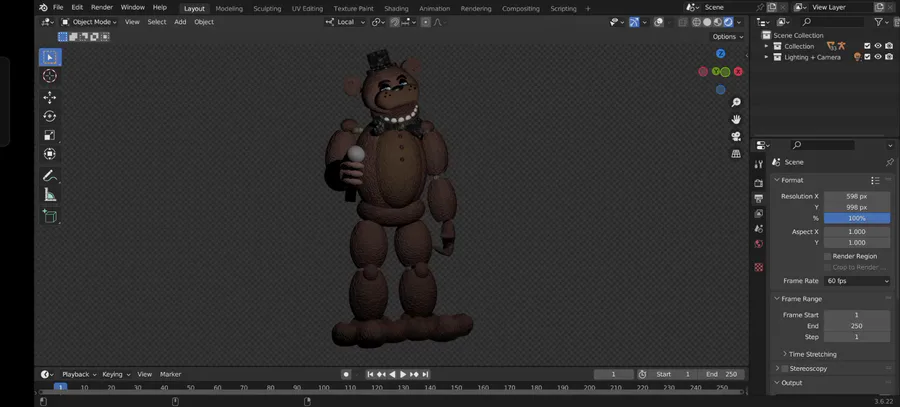This screenshot has width=900, height=407.
Task: Open the viewport Options dropdown
Action: [x=728, y=36]
